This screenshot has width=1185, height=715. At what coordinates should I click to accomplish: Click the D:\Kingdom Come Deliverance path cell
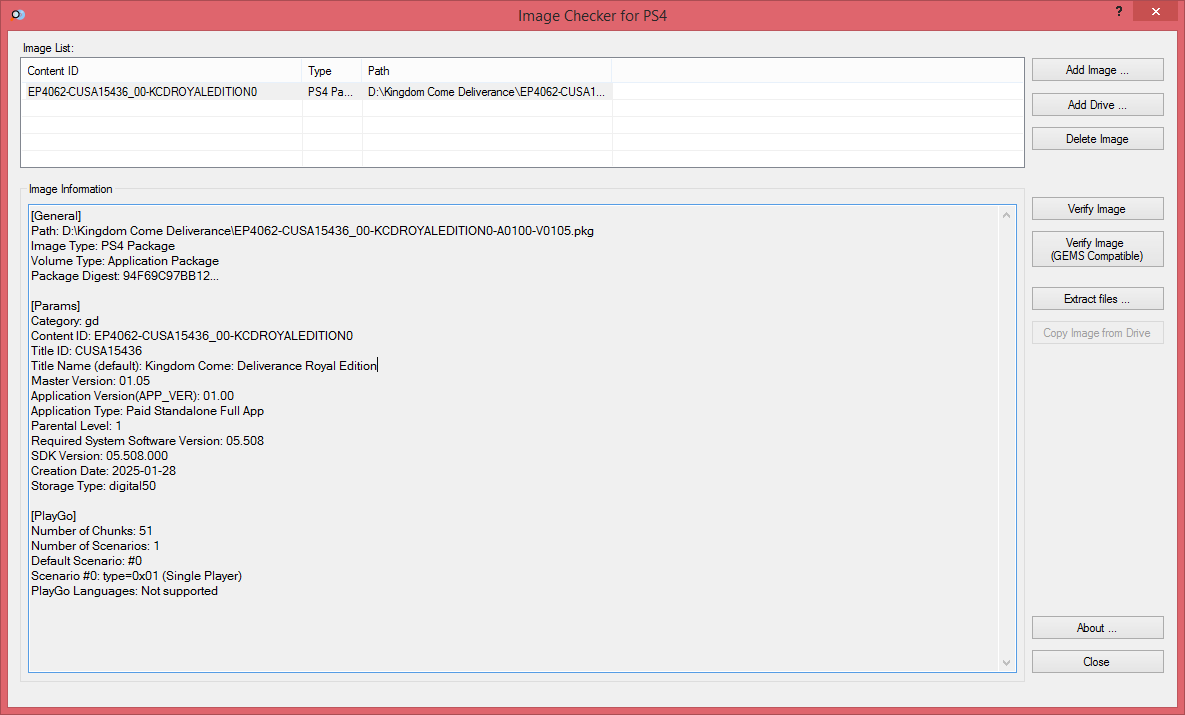486,91
